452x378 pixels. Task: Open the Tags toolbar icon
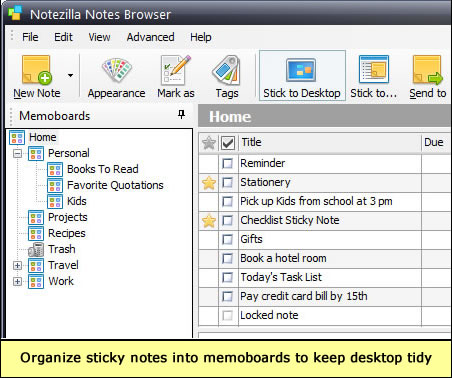click(x=226, y=70)
